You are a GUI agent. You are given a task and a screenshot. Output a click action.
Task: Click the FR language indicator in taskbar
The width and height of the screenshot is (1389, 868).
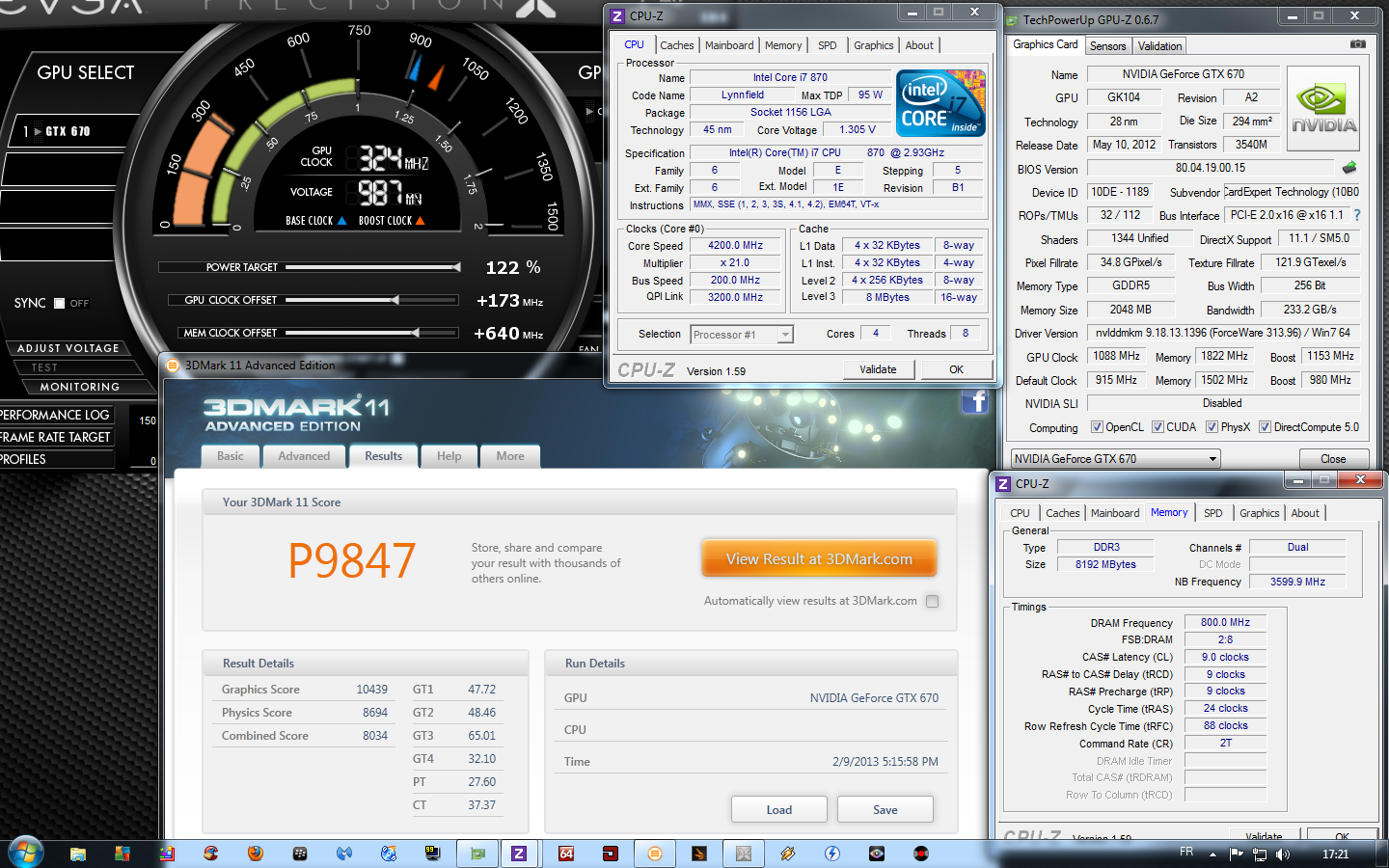click(1186, 852)
